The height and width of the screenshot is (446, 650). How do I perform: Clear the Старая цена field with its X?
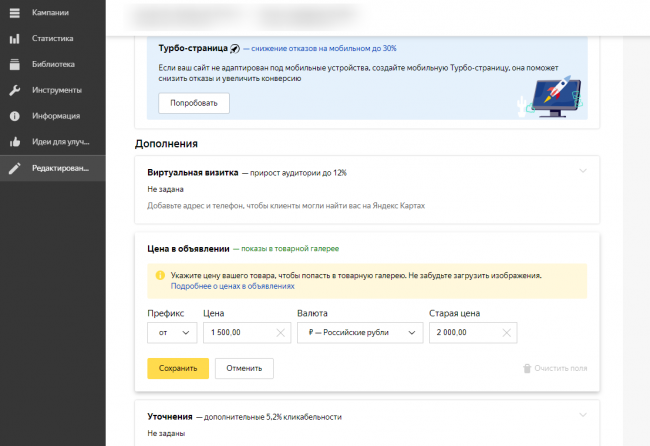pos(506,333)
